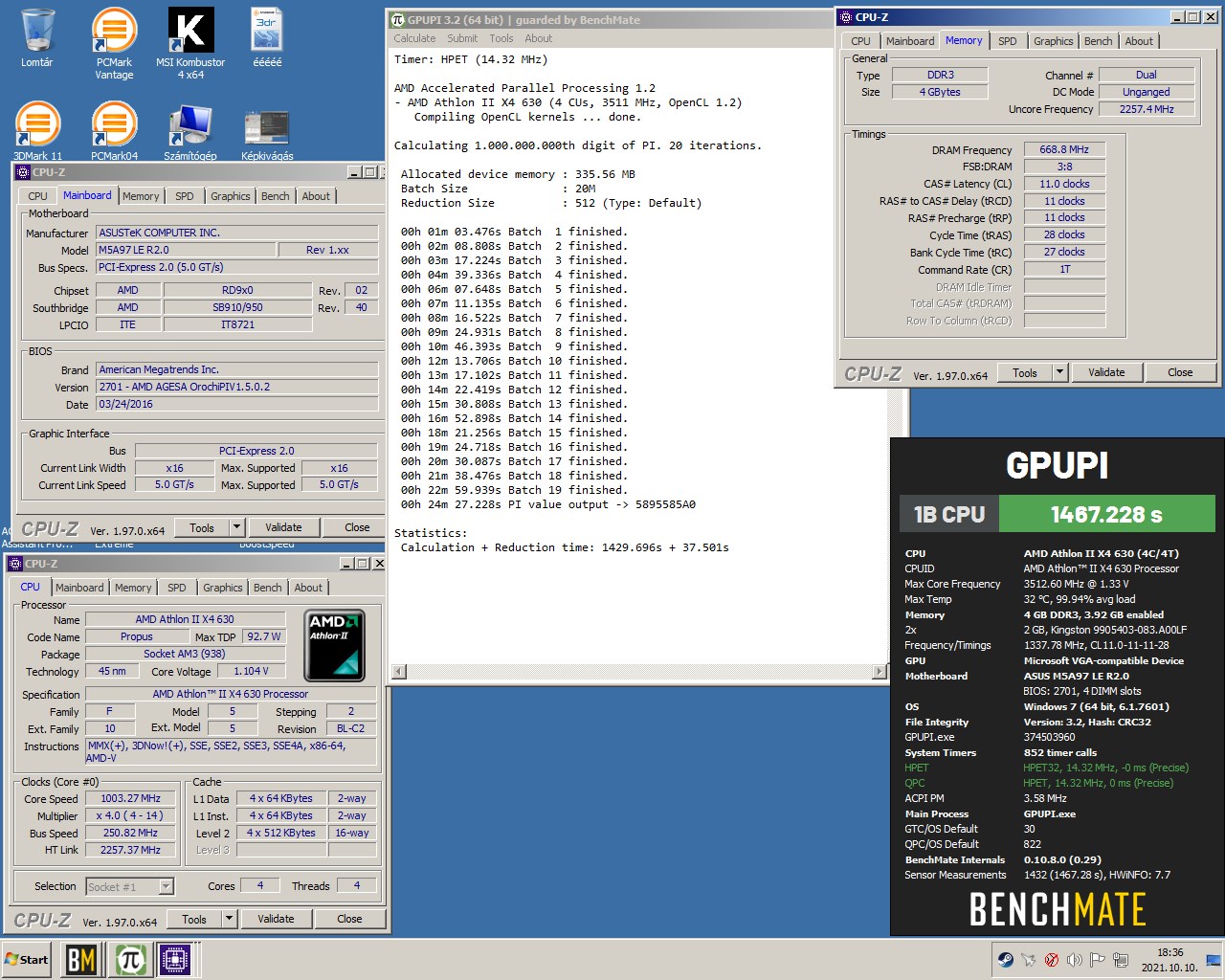The image size is (1225, 980).
Task: Open the About menu in GPUPI
Action: [539, 38]
